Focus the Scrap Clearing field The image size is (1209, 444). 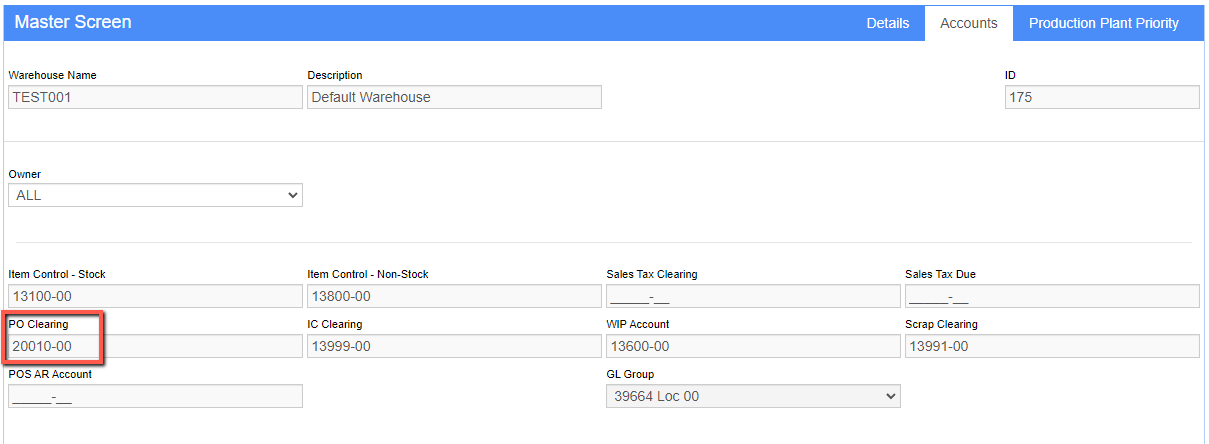coord(1052,346)
